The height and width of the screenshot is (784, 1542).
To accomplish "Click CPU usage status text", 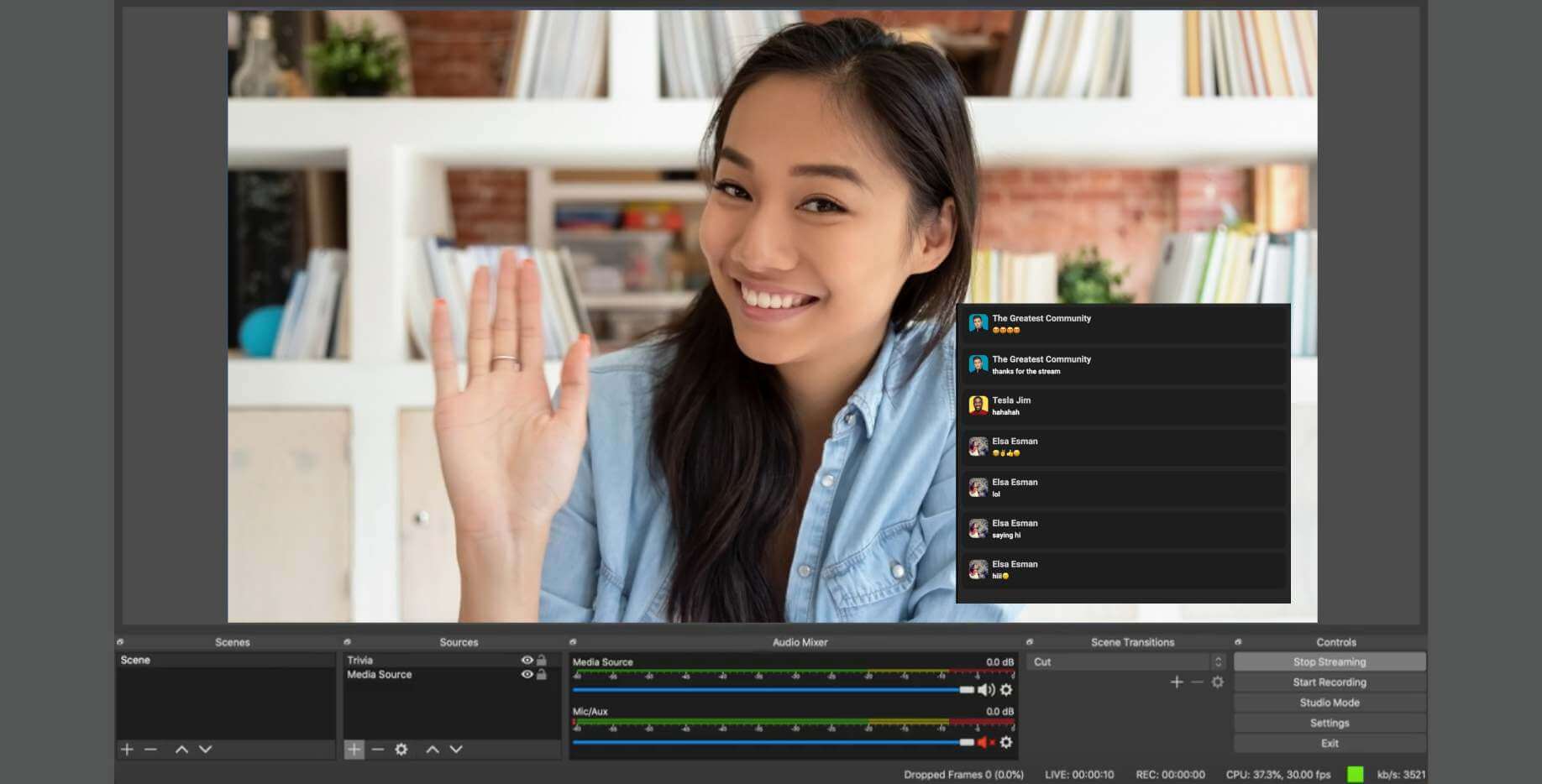I will click(1278, 774).
